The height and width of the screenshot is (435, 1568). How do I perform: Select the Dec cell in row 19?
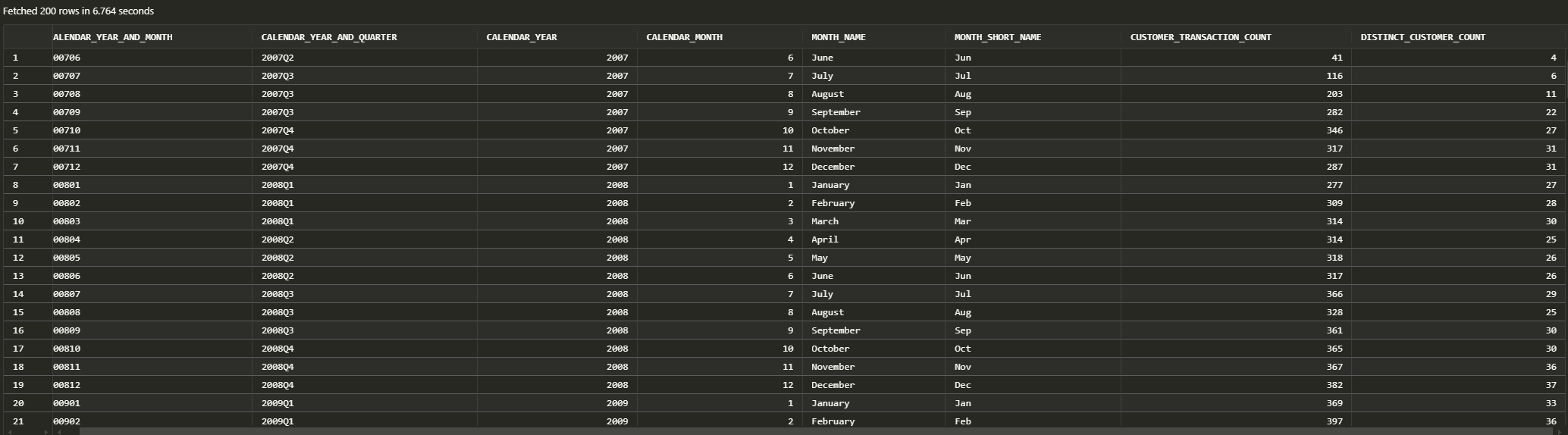point(962,385)
